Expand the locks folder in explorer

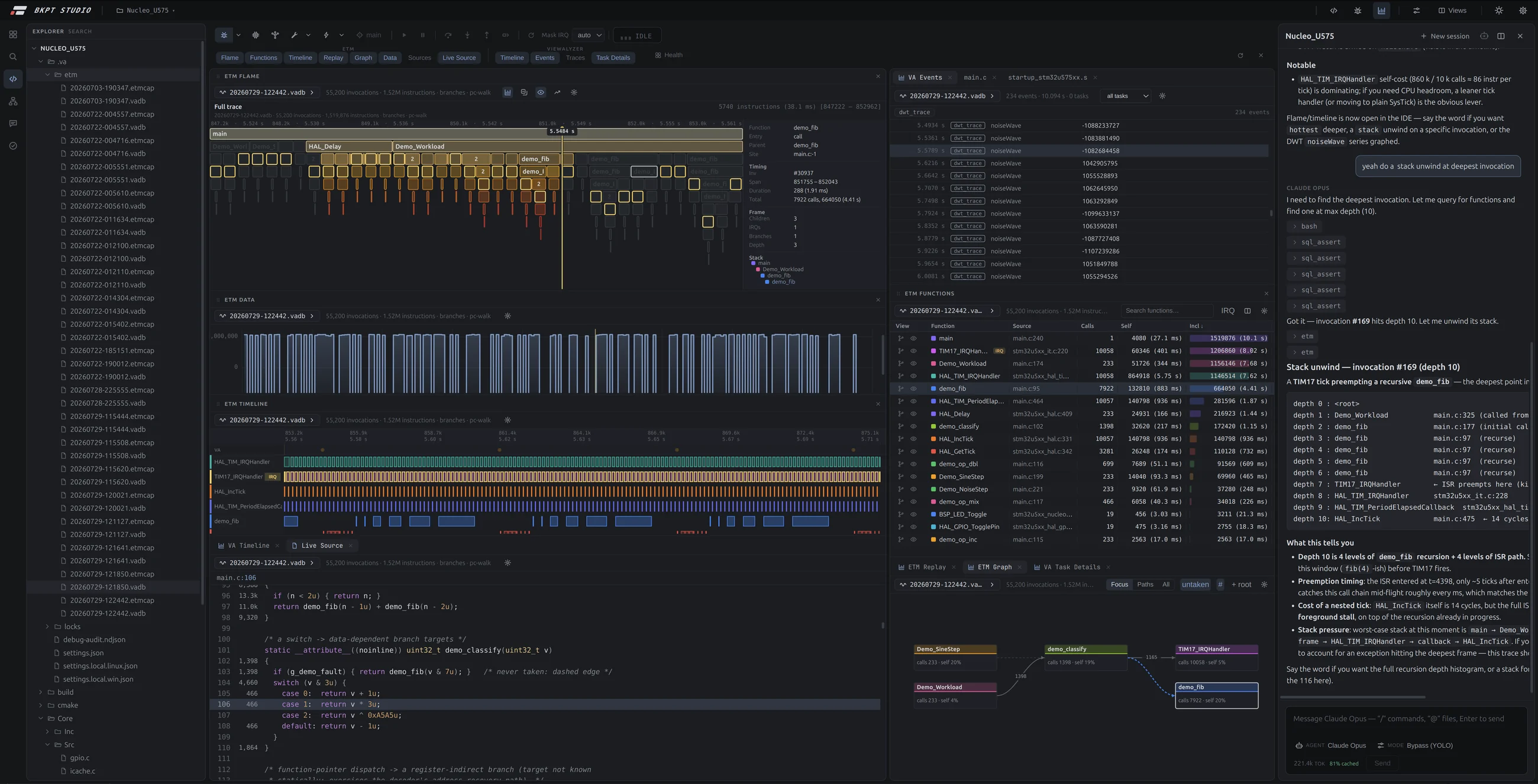pos(47,627)
